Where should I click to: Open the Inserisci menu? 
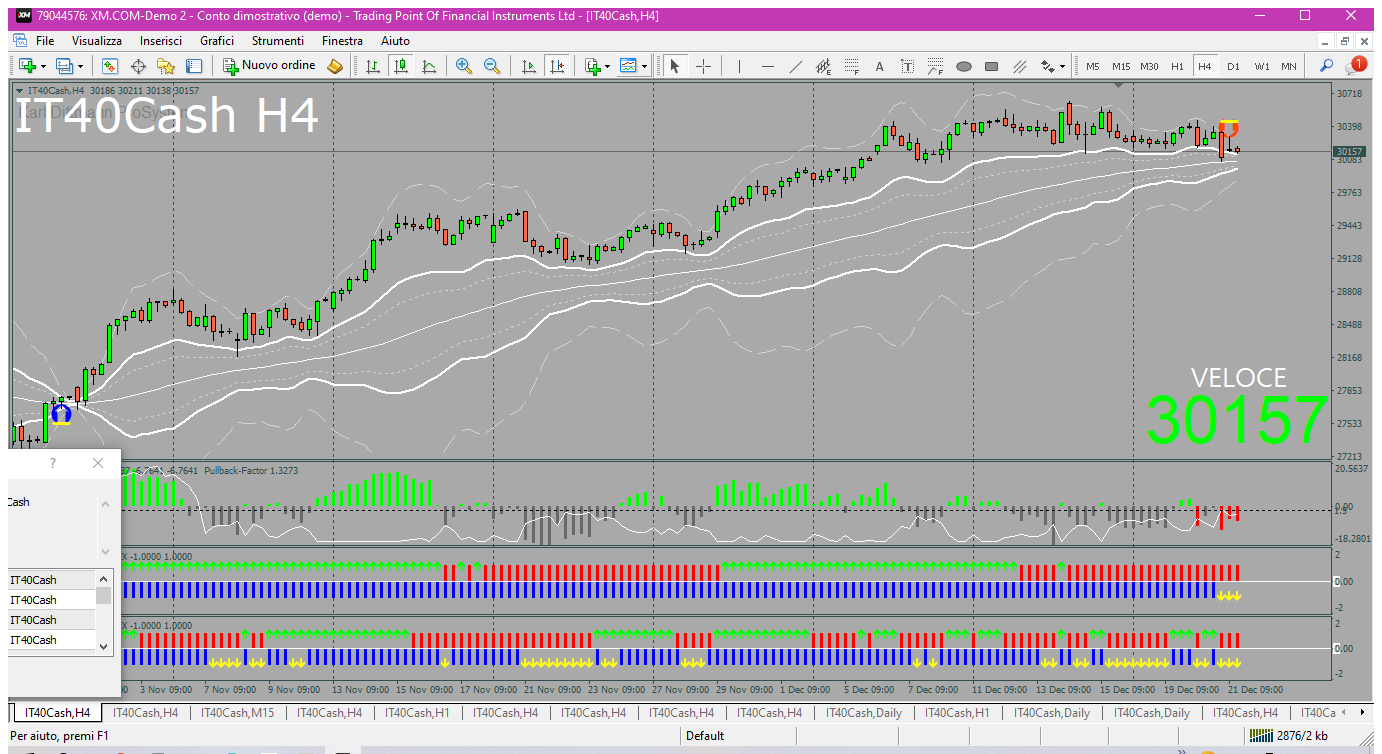[161, 41]
